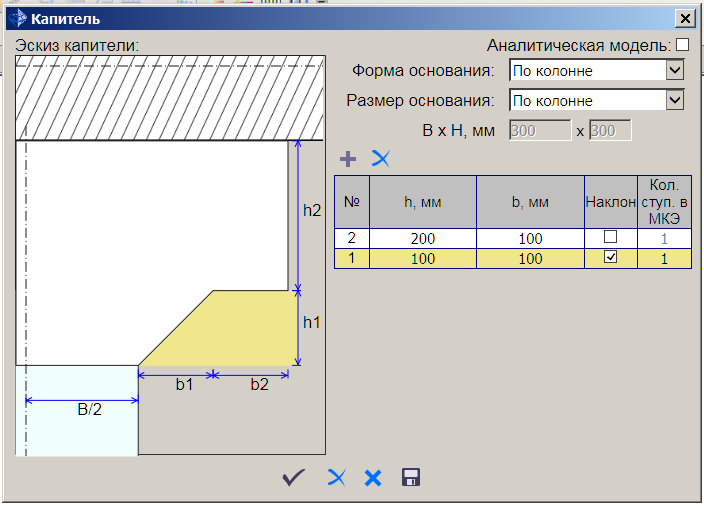The height and width of the screenshot is (507, 704).
Task: Open the Размер основания dropdown
Action: pyautogui.click(x=675, y=100)
